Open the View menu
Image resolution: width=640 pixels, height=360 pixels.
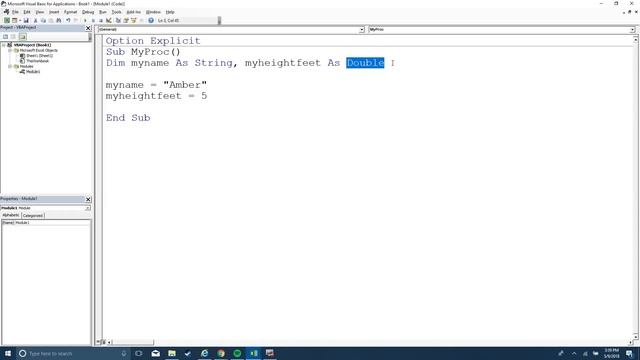coord(40,12)
